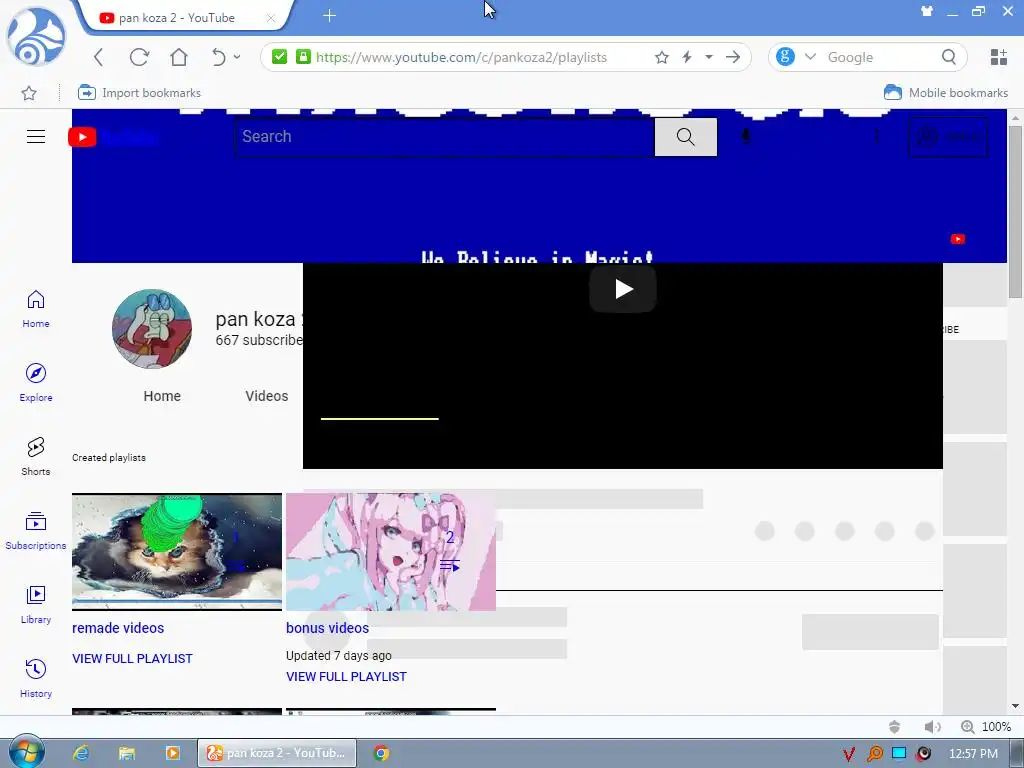Click the 100% zoom control

986,727
